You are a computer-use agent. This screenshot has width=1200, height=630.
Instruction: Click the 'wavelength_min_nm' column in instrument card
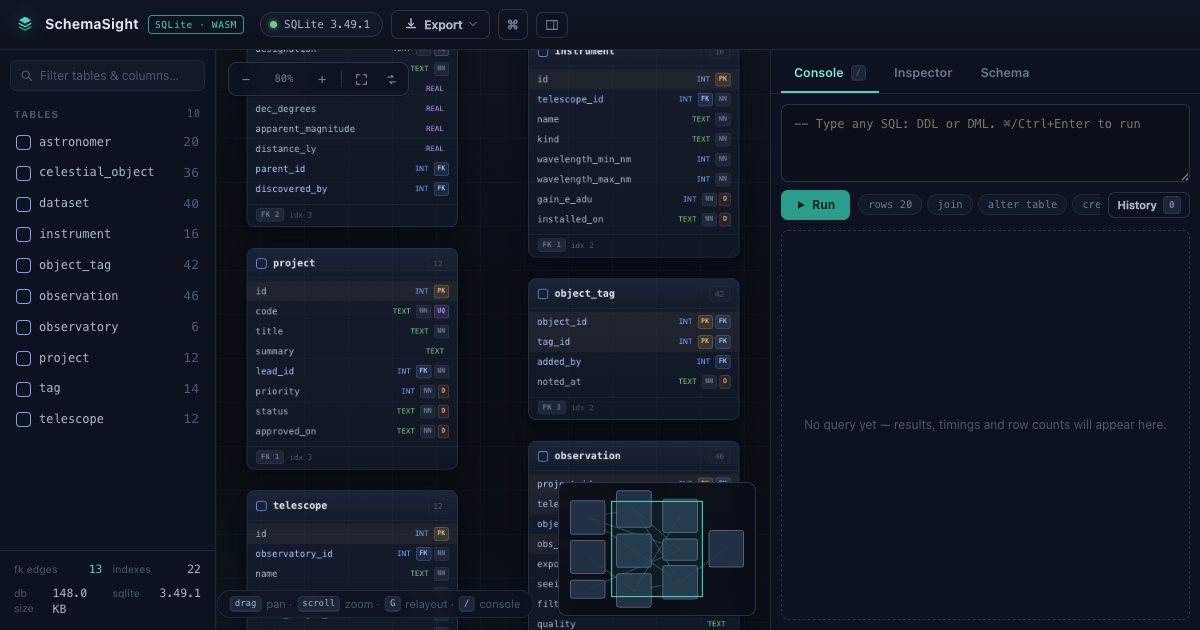click(x=634, y=159)
